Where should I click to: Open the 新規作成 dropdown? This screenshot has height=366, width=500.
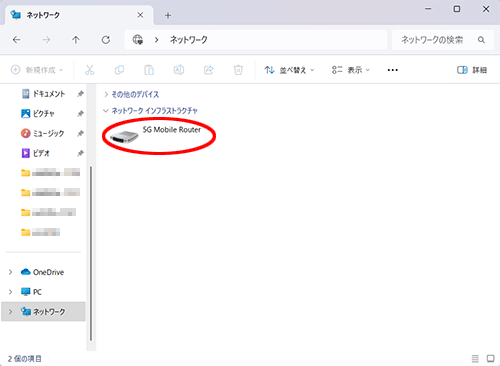(37, 70)
